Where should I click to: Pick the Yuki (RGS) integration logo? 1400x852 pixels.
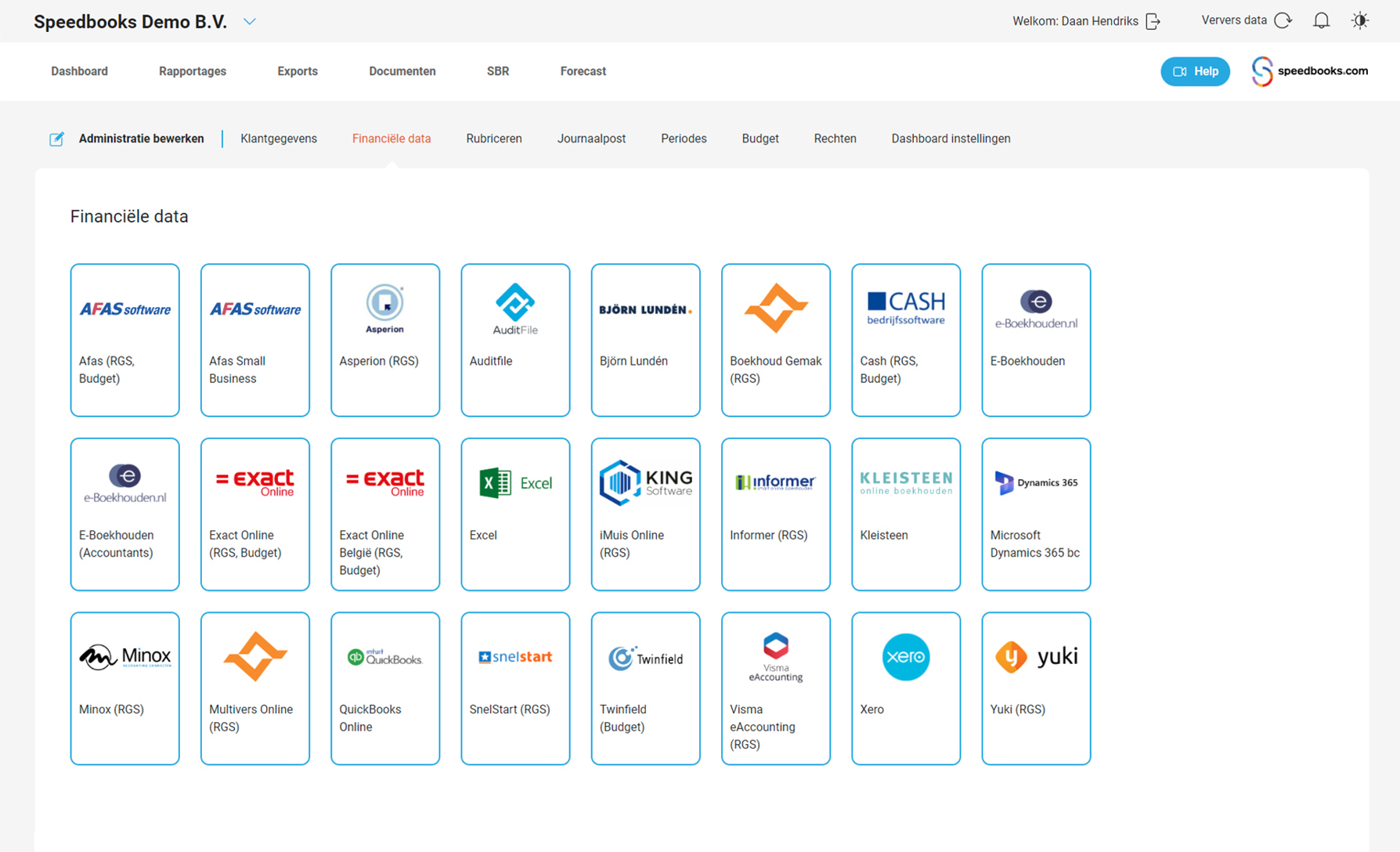[1035, 657]
